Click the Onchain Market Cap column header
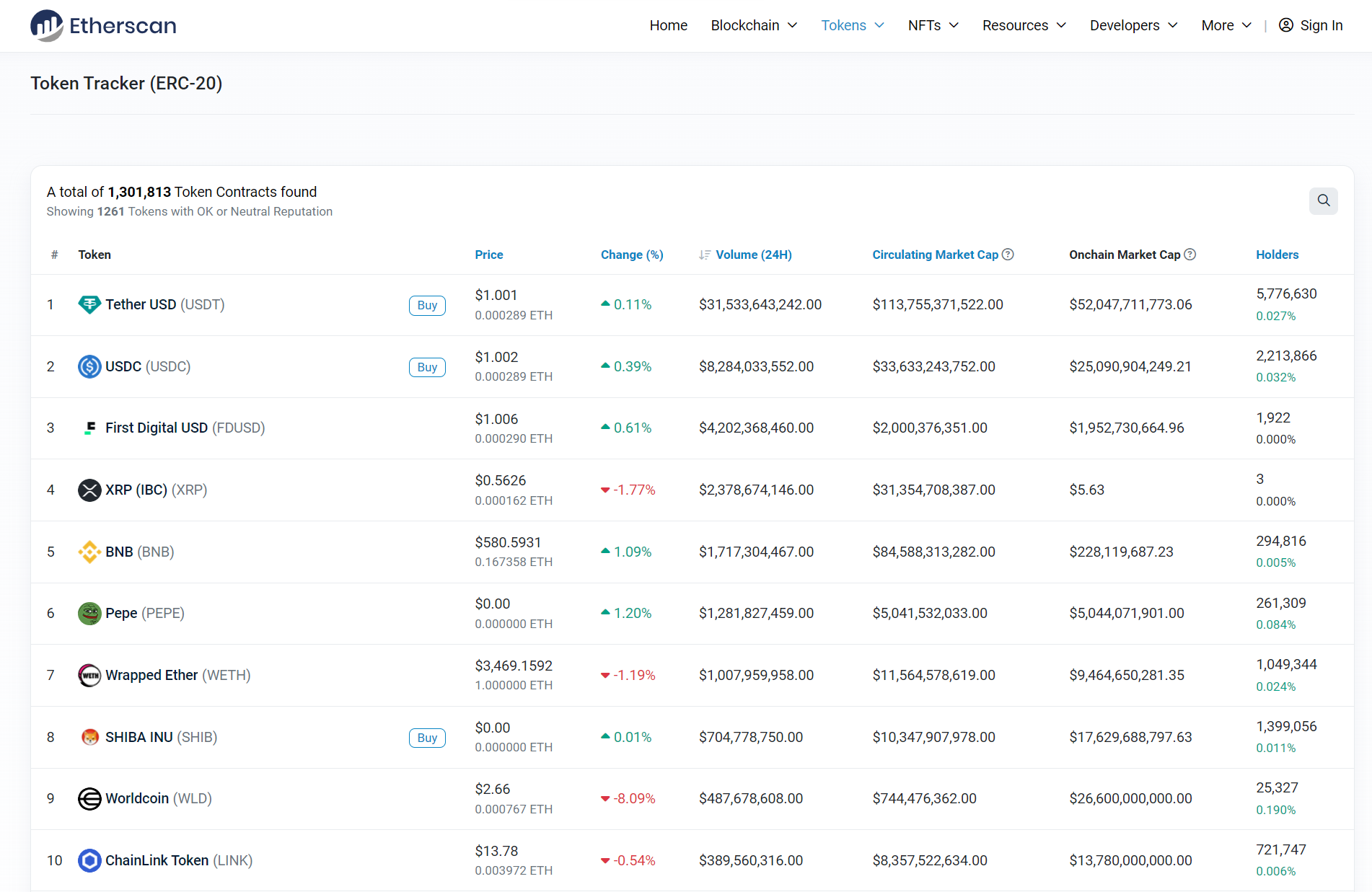The image size is (1372, 892). 1125,255
